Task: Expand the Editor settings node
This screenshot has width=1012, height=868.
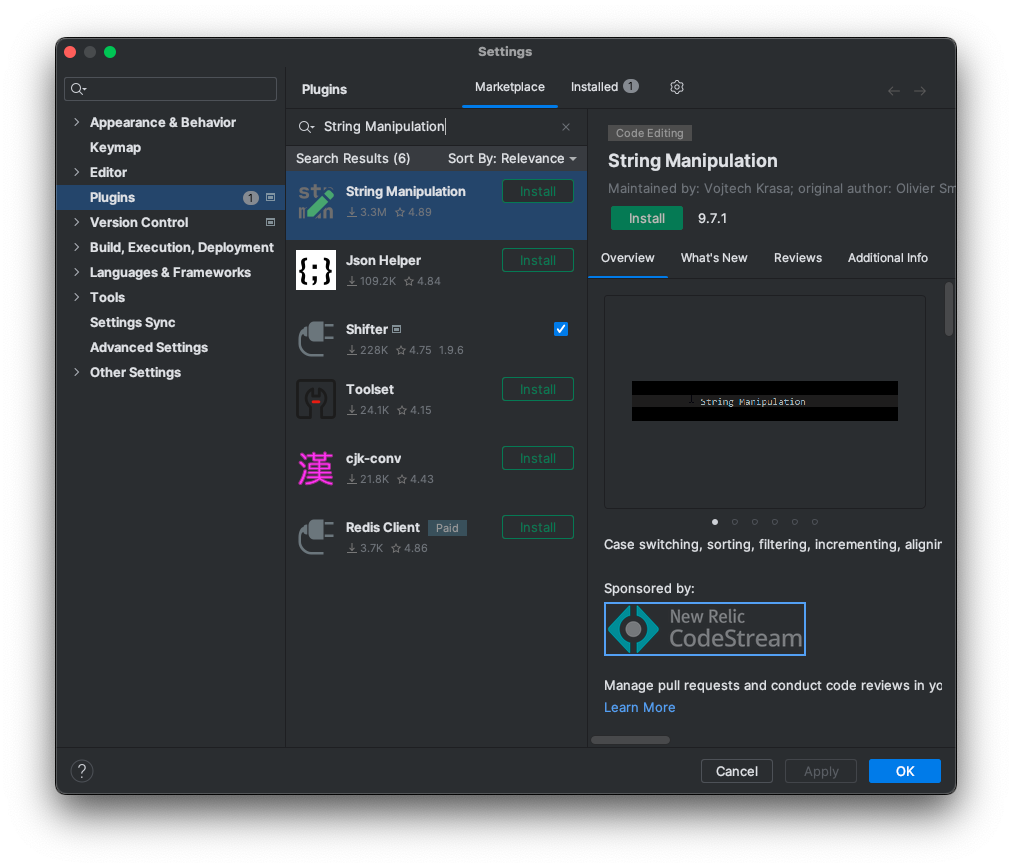Action: 77,172
